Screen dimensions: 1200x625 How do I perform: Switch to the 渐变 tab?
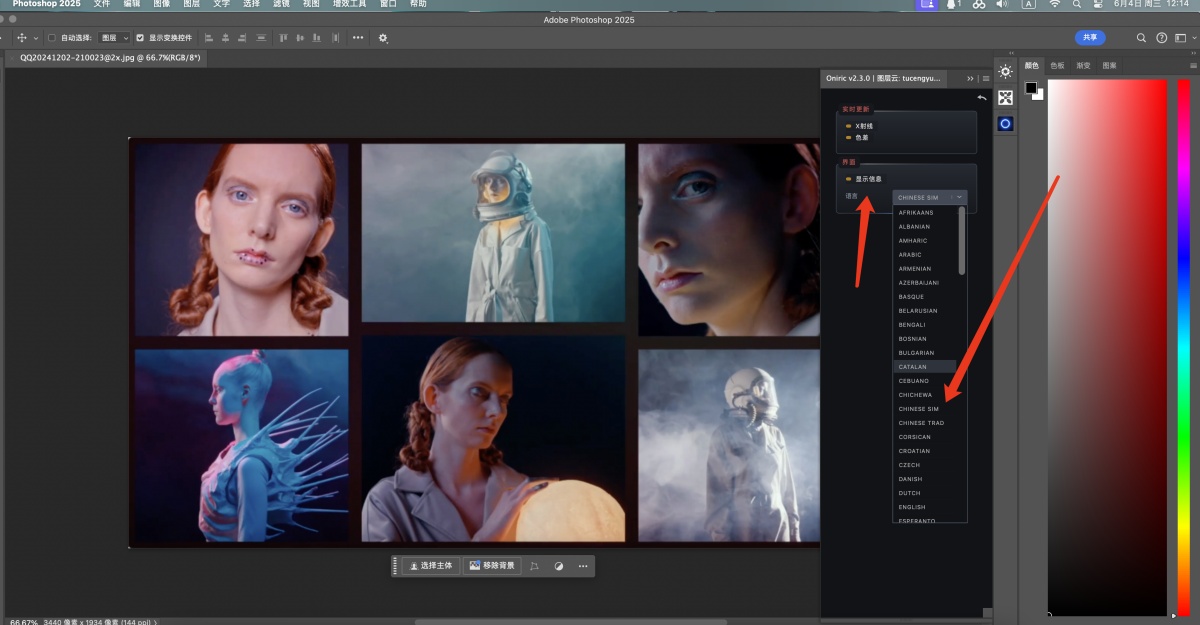click(x=1083, y=65)
